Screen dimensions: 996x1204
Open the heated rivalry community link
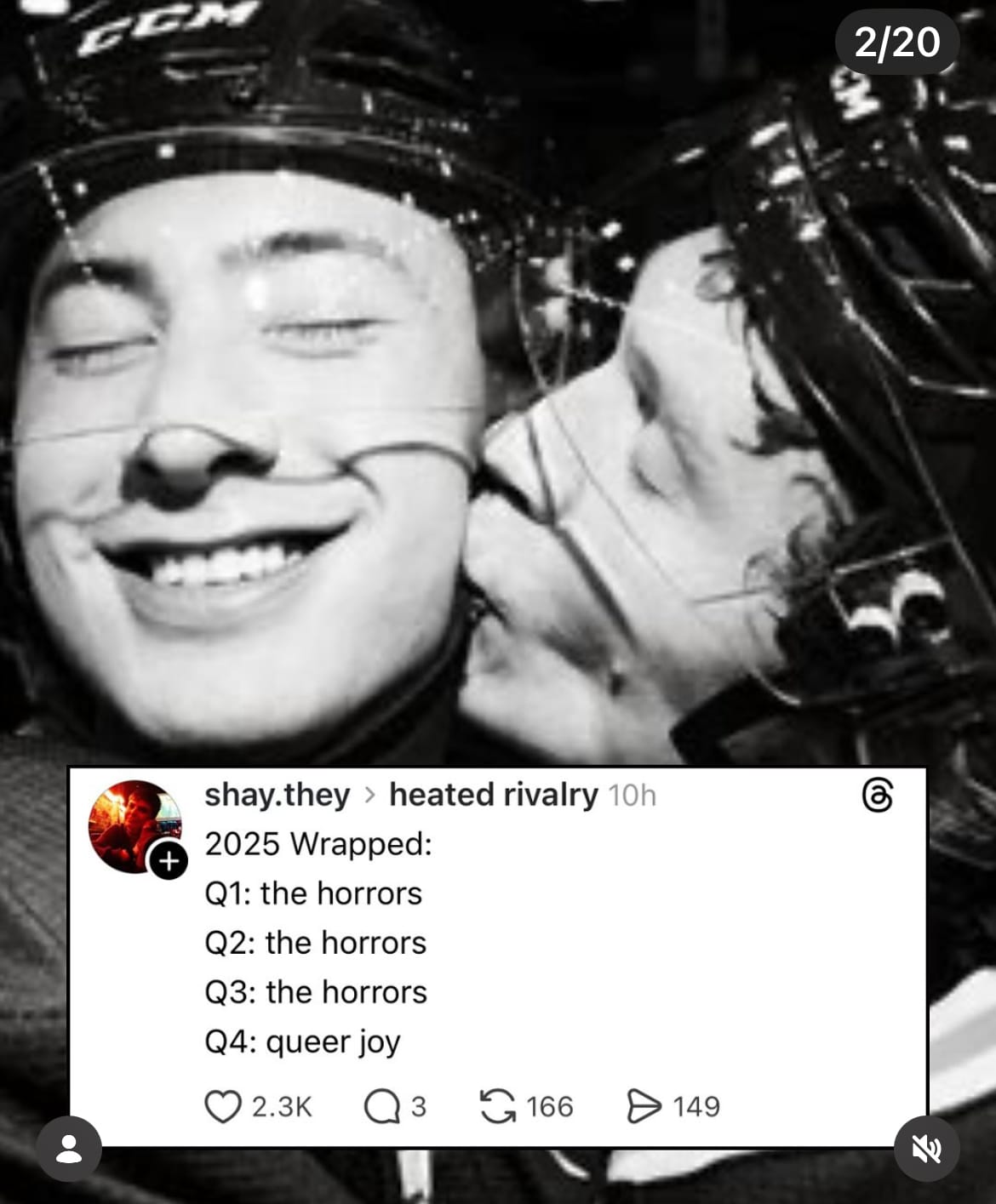tap(494, 795)
